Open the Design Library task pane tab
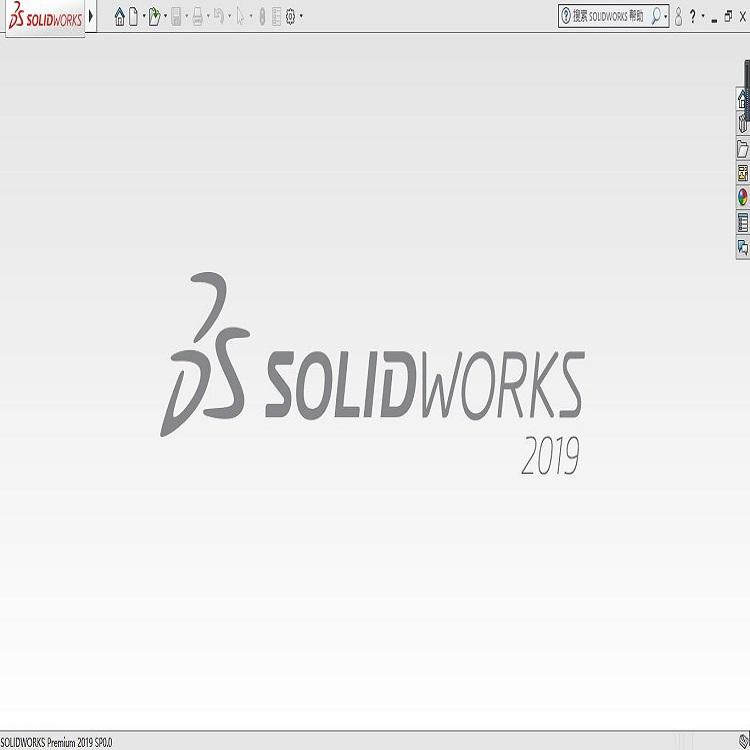Image resolution: width=750 pixels, height=750 pixels. (x=742, y=124)
